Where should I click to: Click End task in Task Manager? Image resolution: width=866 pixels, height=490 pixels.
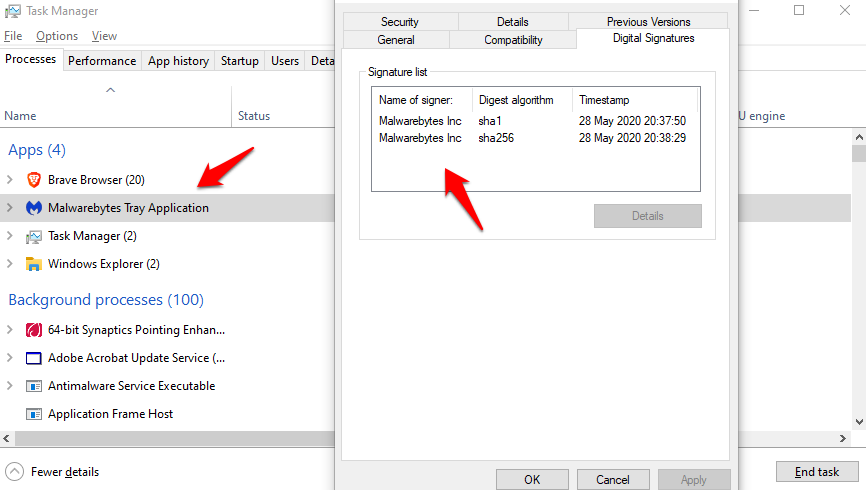point(816,472)
